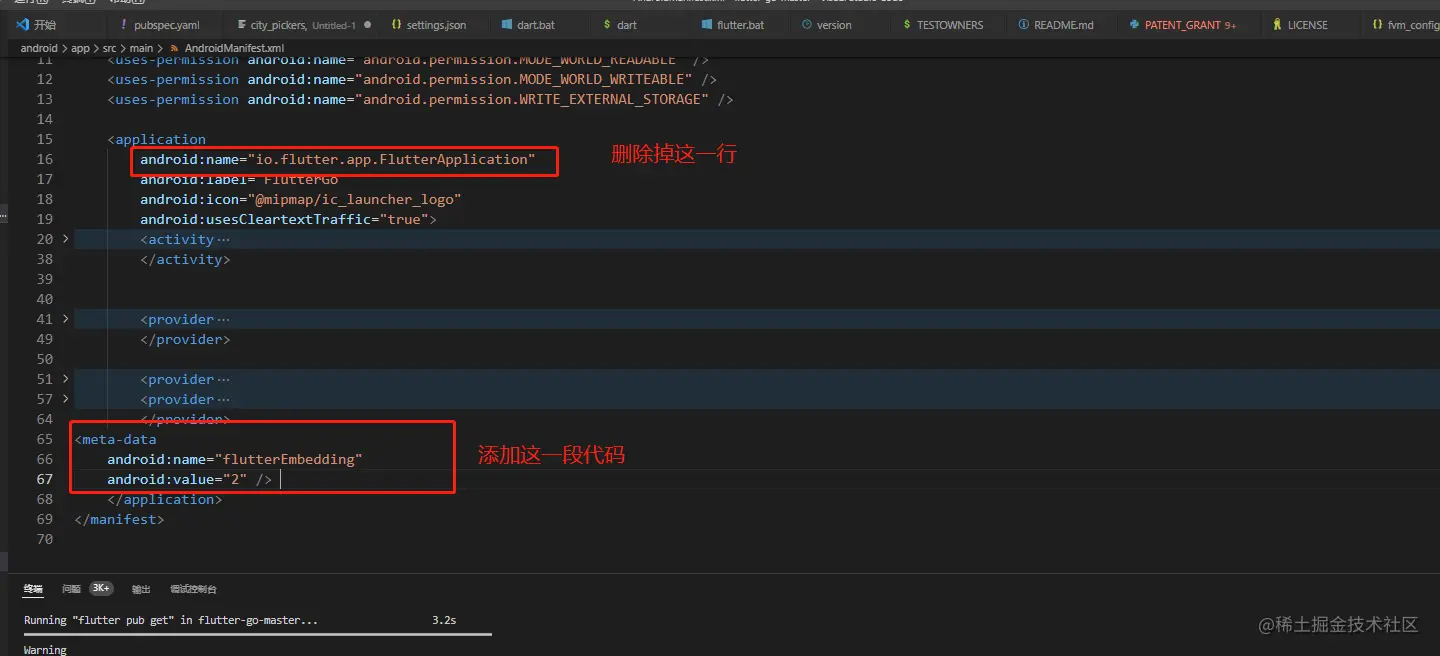Open the 输出 output panel tab

pos(141,589)
